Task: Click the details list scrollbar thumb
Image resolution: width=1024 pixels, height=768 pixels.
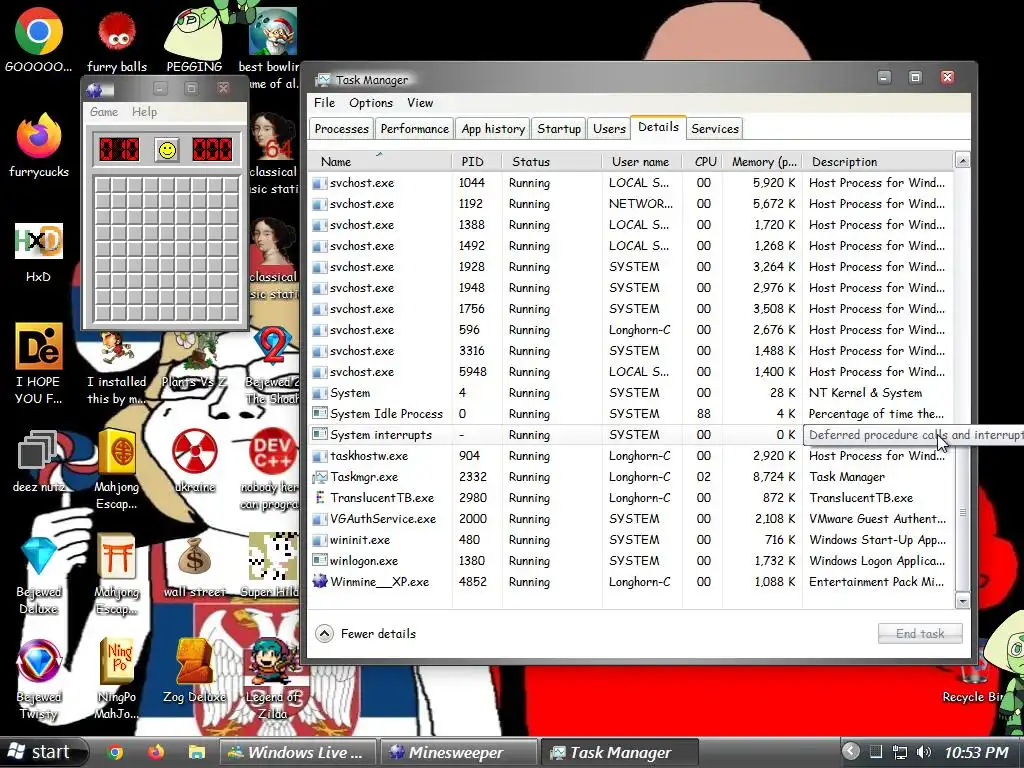Action: tap(962, 511)
